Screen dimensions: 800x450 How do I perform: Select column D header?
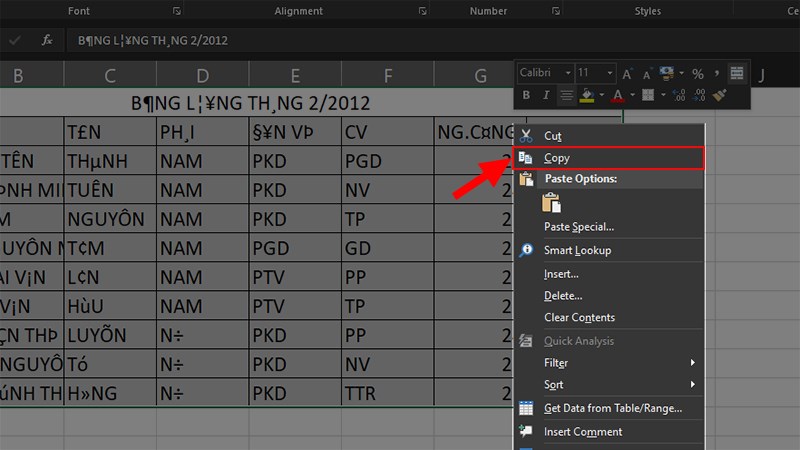pos(203,76)
